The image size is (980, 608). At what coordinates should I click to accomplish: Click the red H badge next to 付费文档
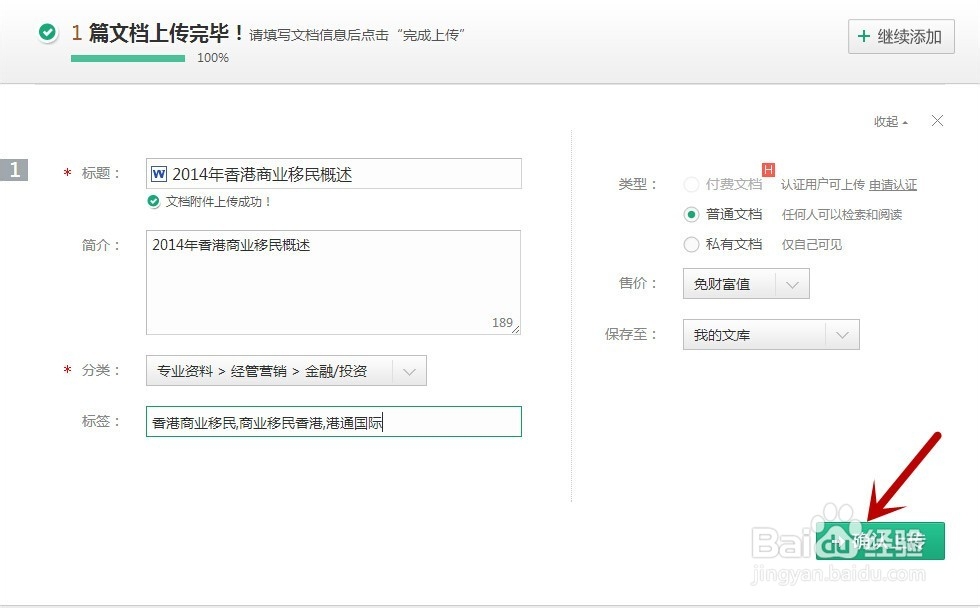pos(769,170)
